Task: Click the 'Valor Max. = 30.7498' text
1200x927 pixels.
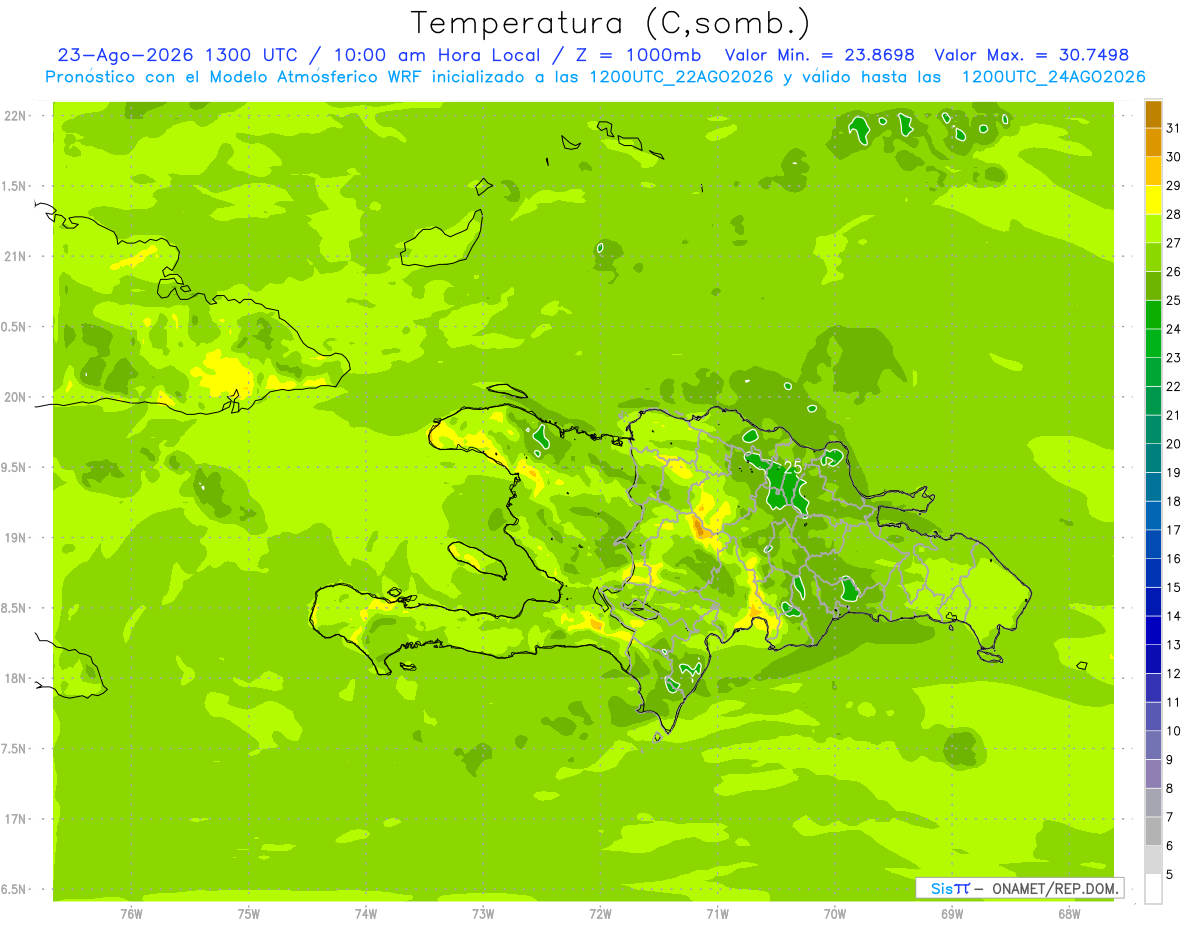Action: click(x=1032, y=55)
